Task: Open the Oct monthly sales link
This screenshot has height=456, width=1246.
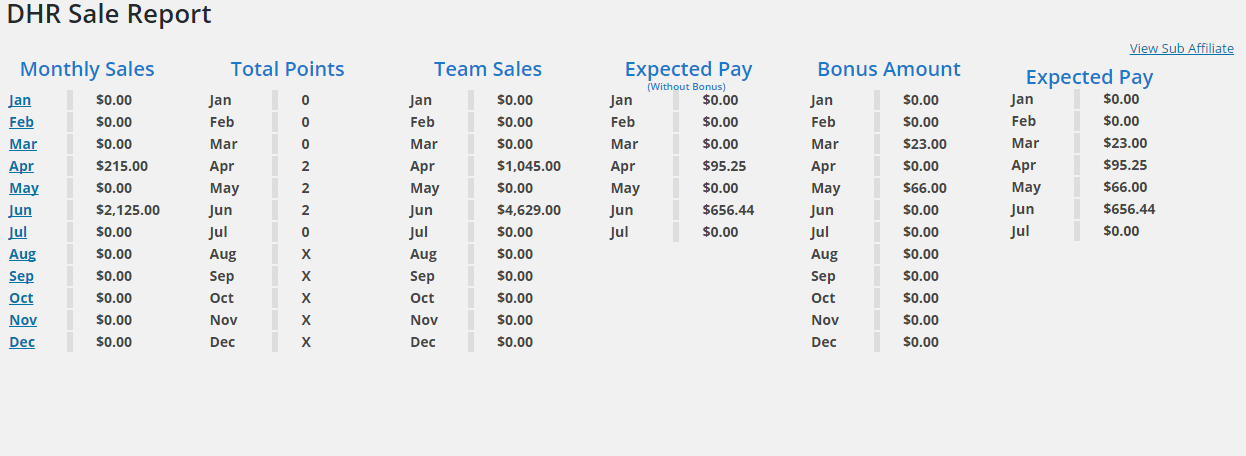Action: click(21, 298)
